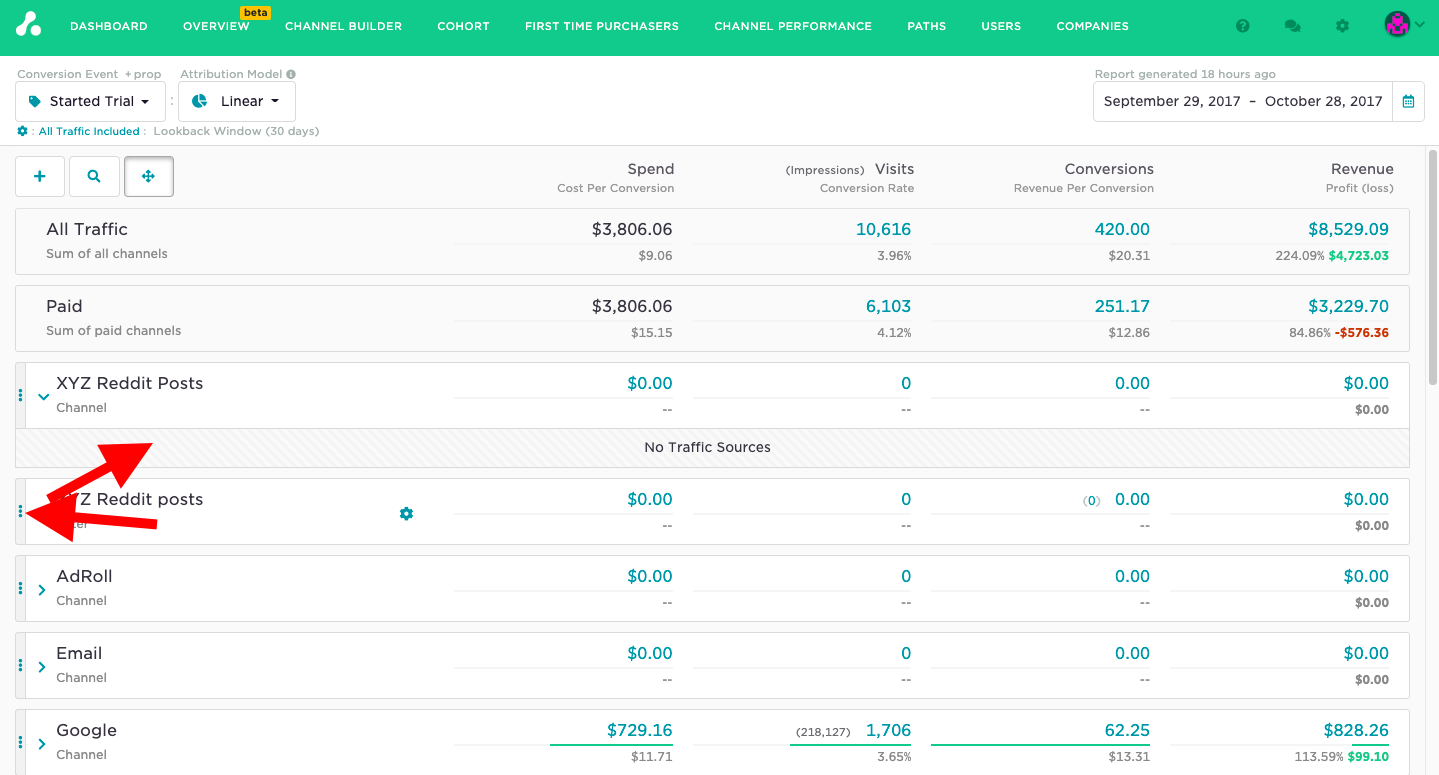Click Google conversions 62.25

coord(1127,730)
